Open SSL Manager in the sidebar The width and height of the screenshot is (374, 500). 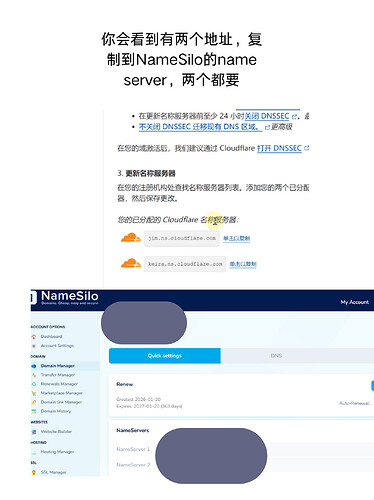53,472
